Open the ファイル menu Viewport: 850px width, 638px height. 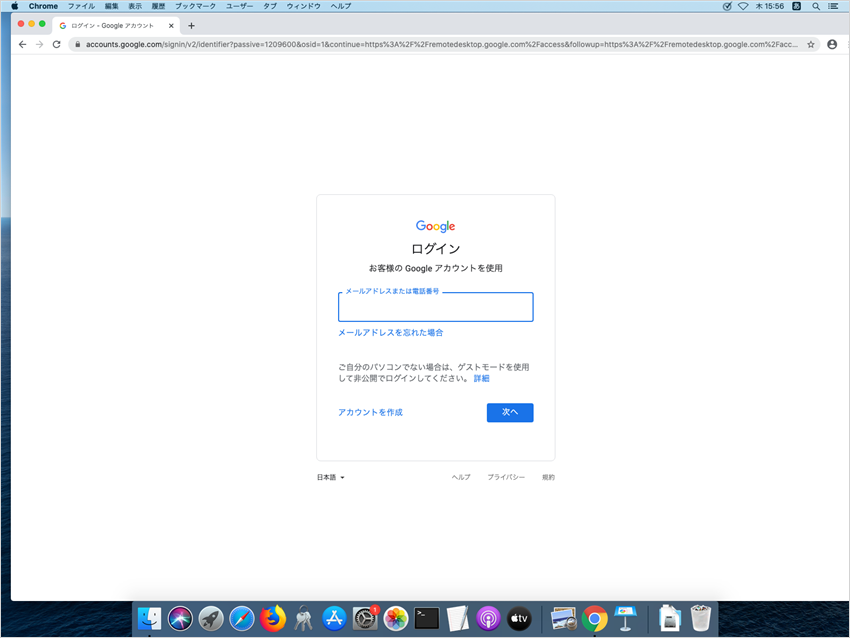[81, 6]
